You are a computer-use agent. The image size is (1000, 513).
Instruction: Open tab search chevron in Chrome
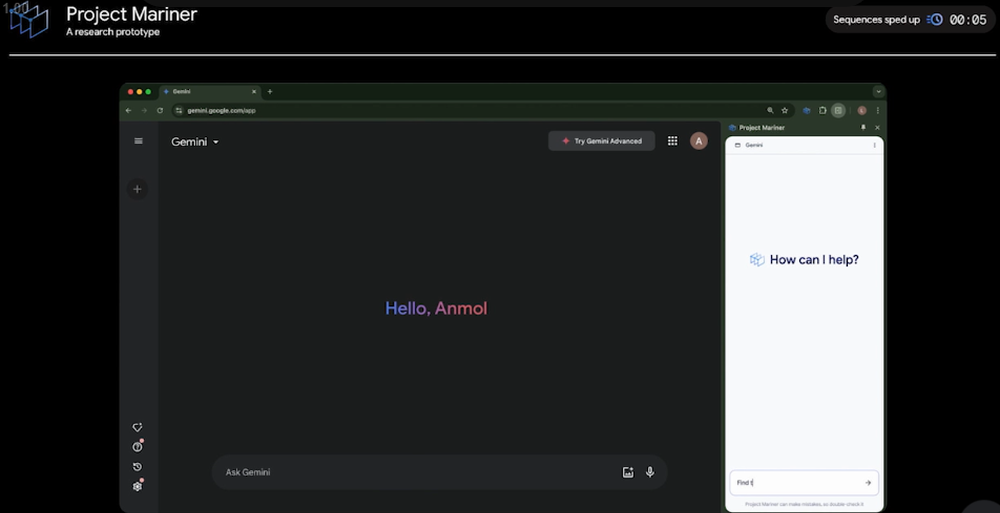[x=878, y=92]
